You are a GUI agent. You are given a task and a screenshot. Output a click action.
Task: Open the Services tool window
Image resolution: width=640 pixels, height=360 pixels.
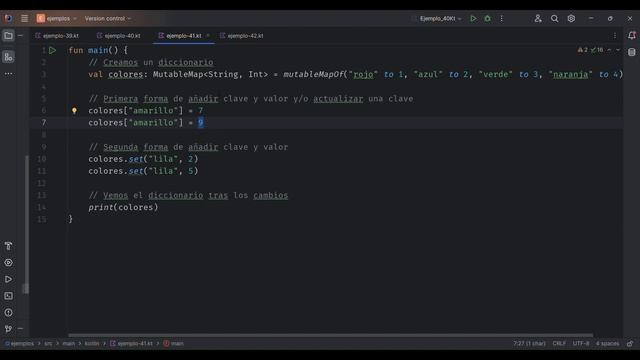coord(8,262)
